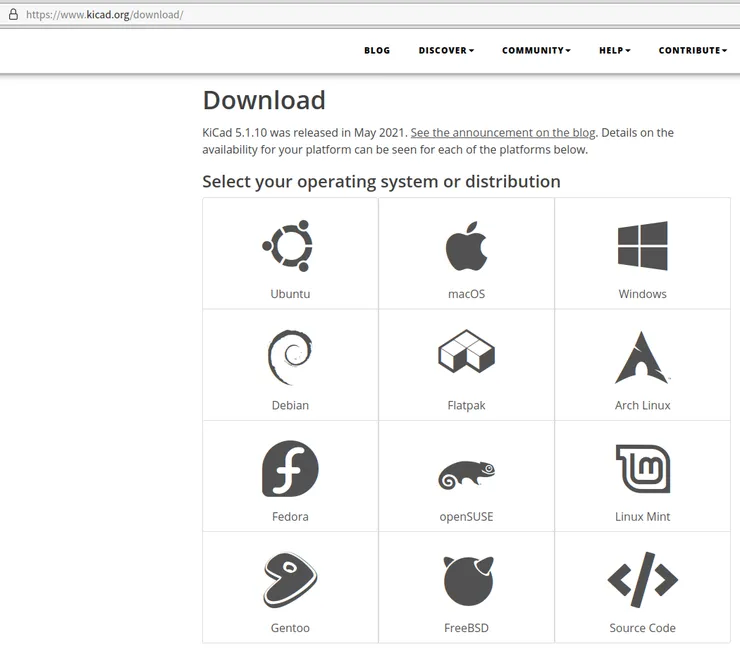Screen dimensions: 740x649
Task: Select the Gentoo text label
Action: point(290,628)
